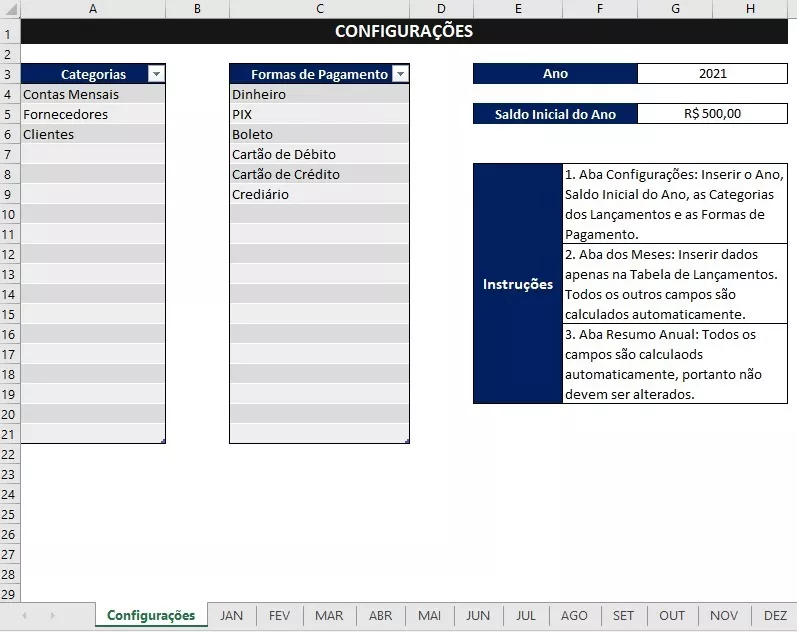Select column C header
The width and height of the screenshot is (797, 632).
tap(319, 9)
